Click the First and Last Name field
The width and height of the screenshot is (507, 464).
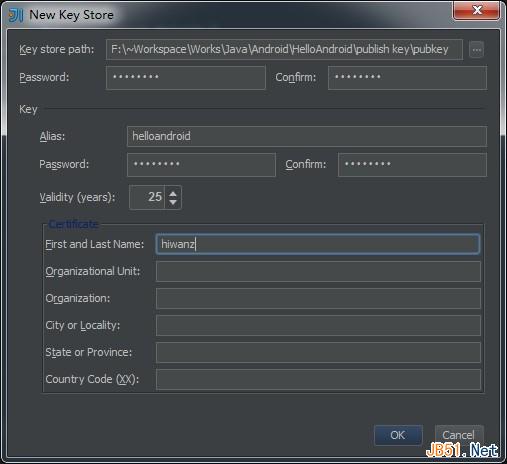pos(318,244)
